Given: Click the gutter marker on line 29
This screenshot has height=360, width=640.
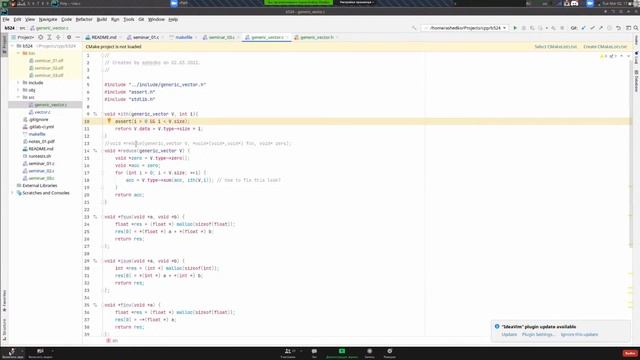Looking at the screenshot, I should click(x=95, y=261).
